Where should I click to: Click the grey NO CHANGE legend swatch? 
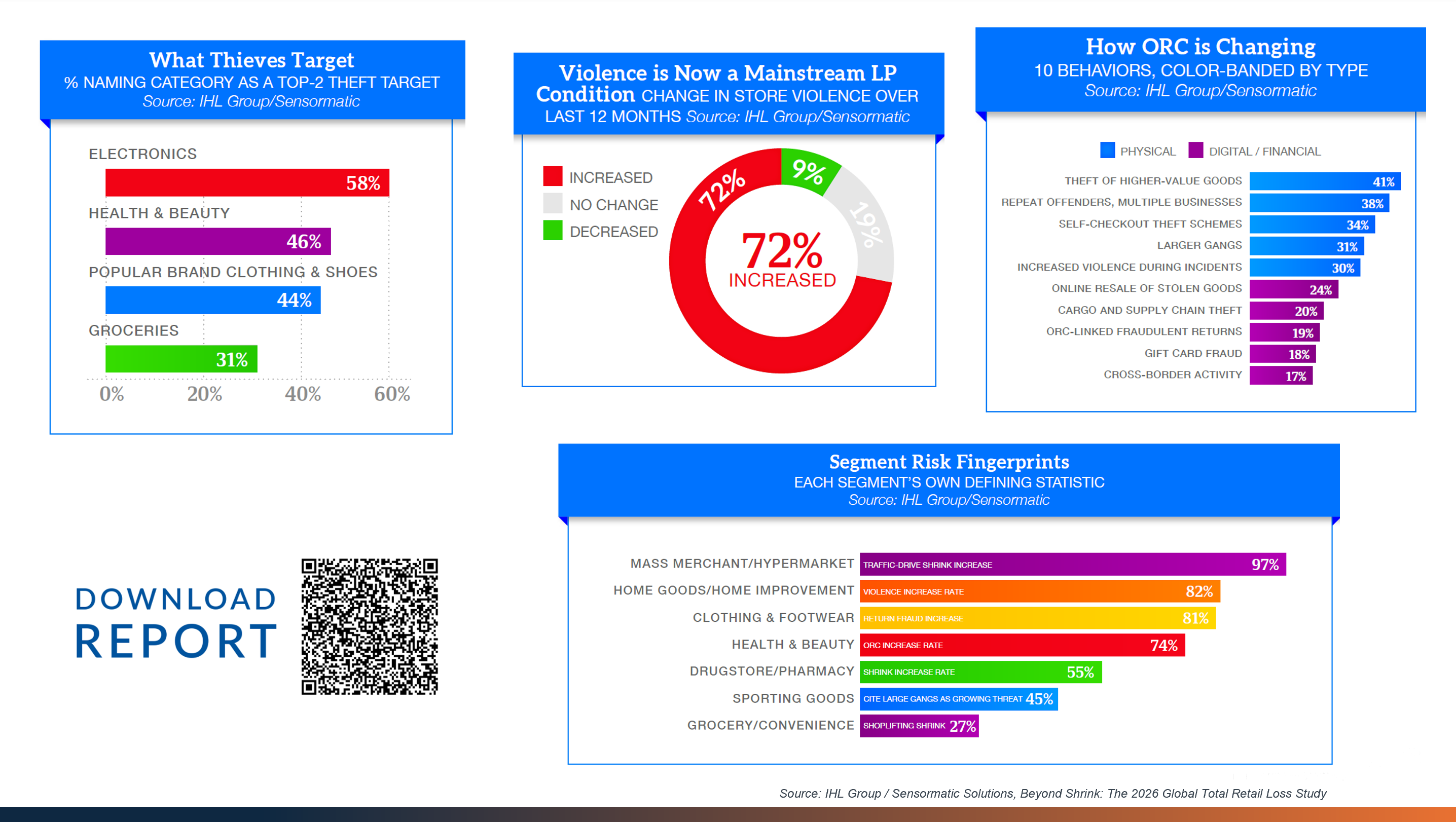click(x=552, y=203)
